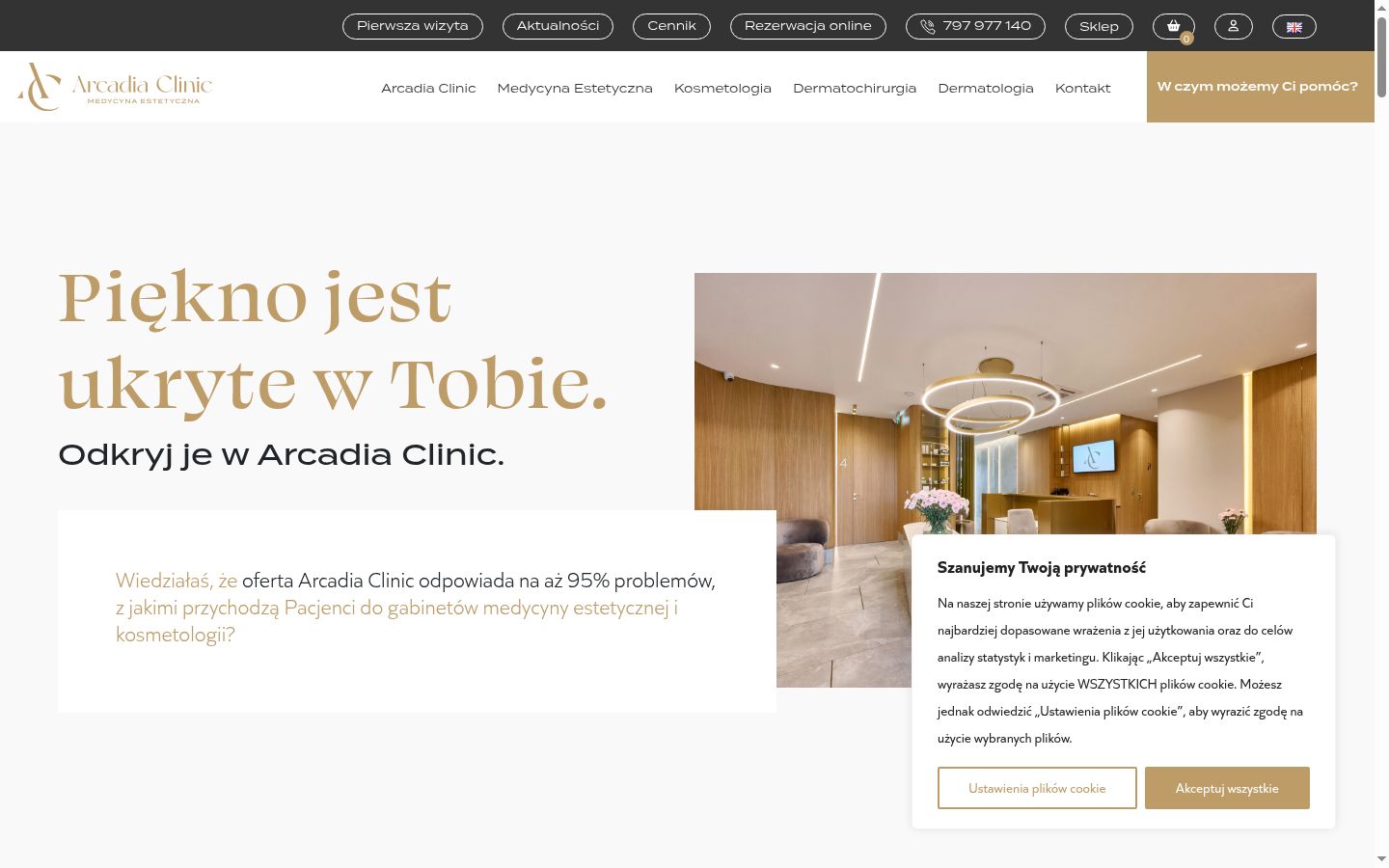Viewport: 1389px width, 868px height.
Task: Click the scrollbar up arrow
Action: pyautogui.click(x=1381, y=8)
